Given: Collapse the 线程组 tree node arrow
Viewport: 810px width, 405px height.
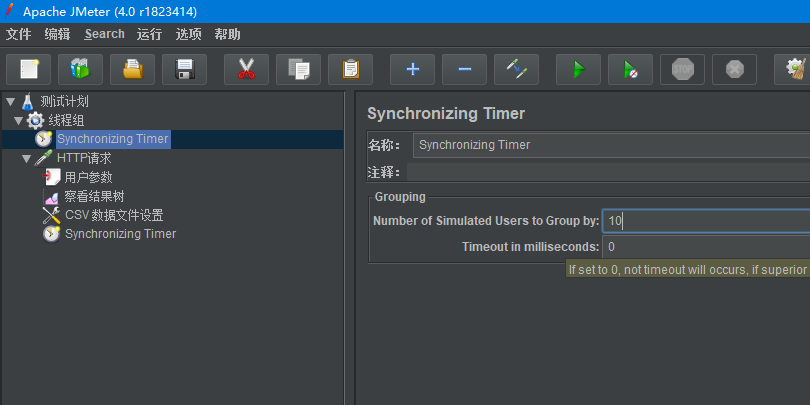Looking at the screenshot, I should 19,121.
